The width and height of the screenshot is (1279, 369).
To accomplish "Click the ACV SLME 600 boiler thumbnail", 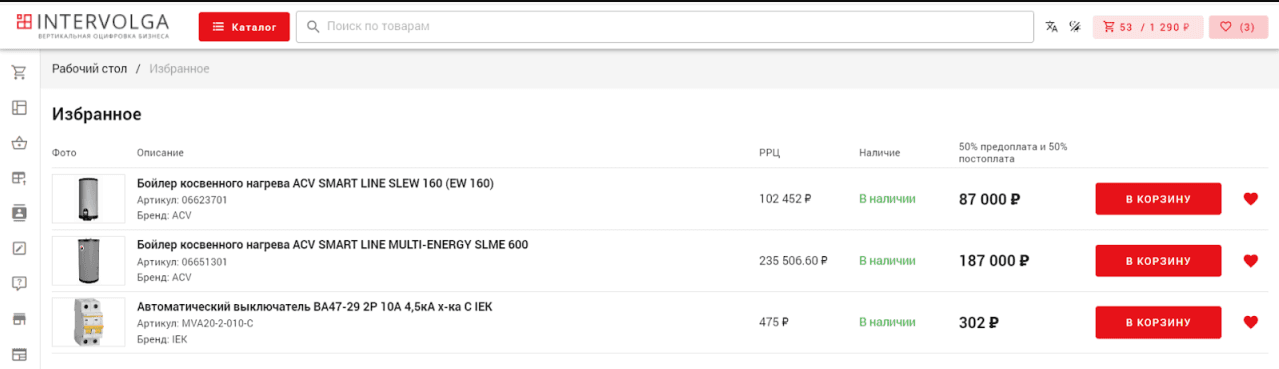I will coord(88,261).
